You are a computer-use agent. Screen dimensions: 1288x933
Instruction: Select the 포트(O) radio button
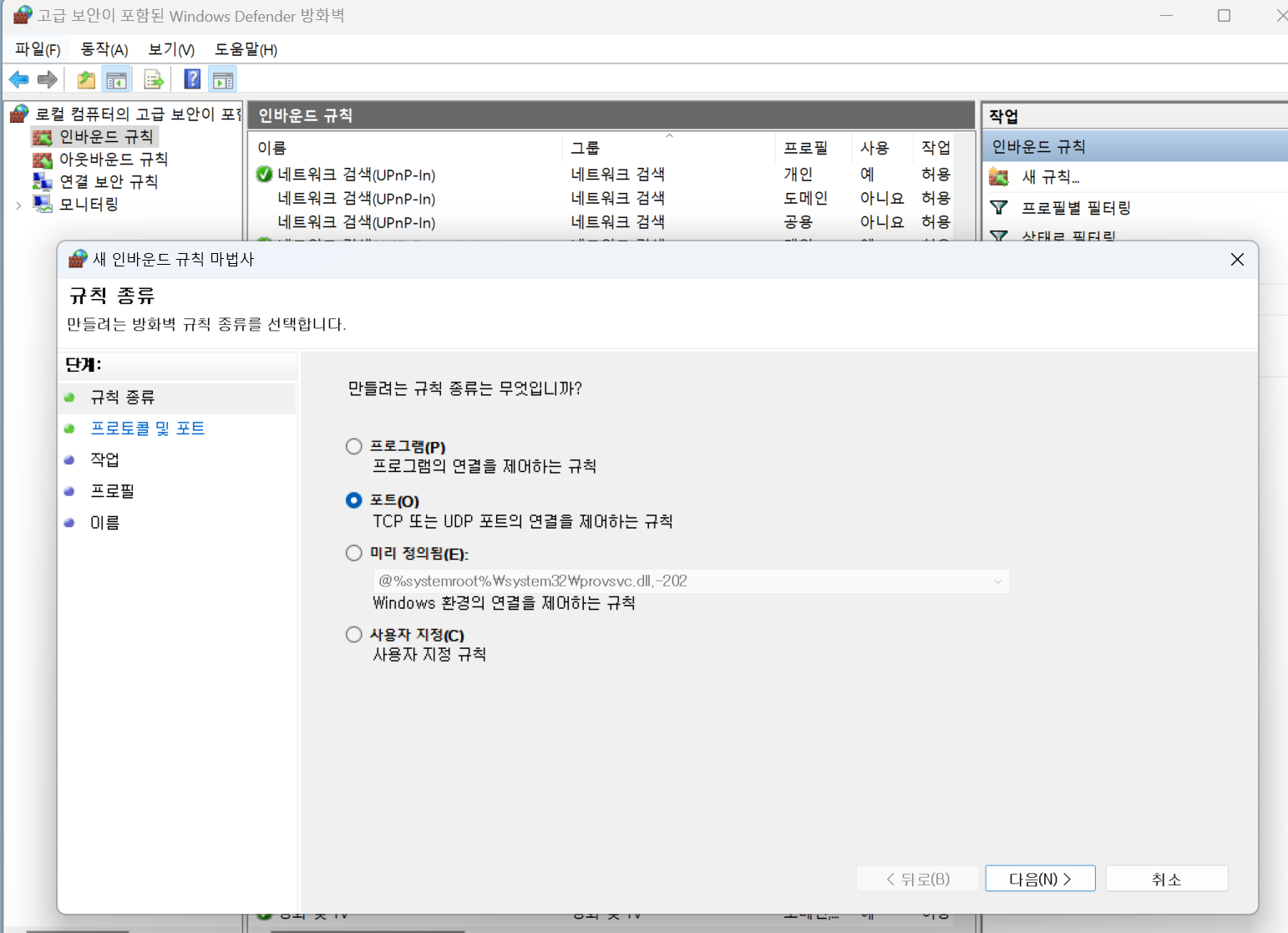tap(354, 499)
